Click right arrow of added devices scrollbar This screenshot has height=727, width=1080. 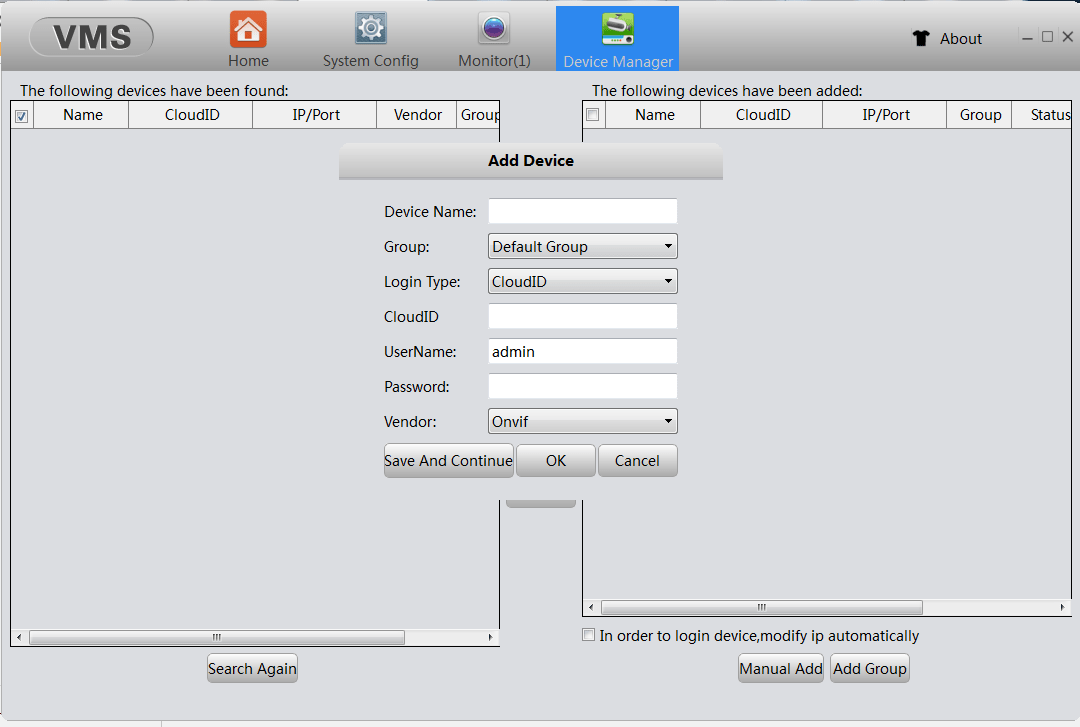tap(1063, 607)
